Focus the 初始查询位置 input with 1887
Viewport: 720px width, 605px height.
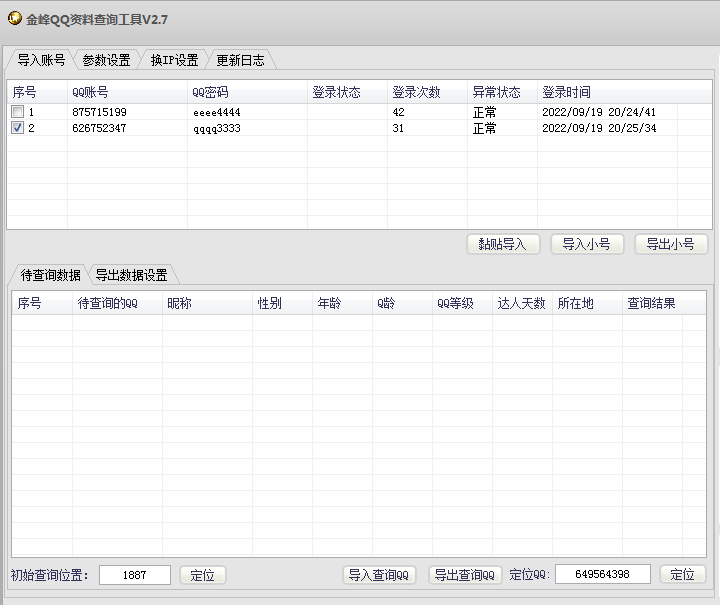pos(135,575)
